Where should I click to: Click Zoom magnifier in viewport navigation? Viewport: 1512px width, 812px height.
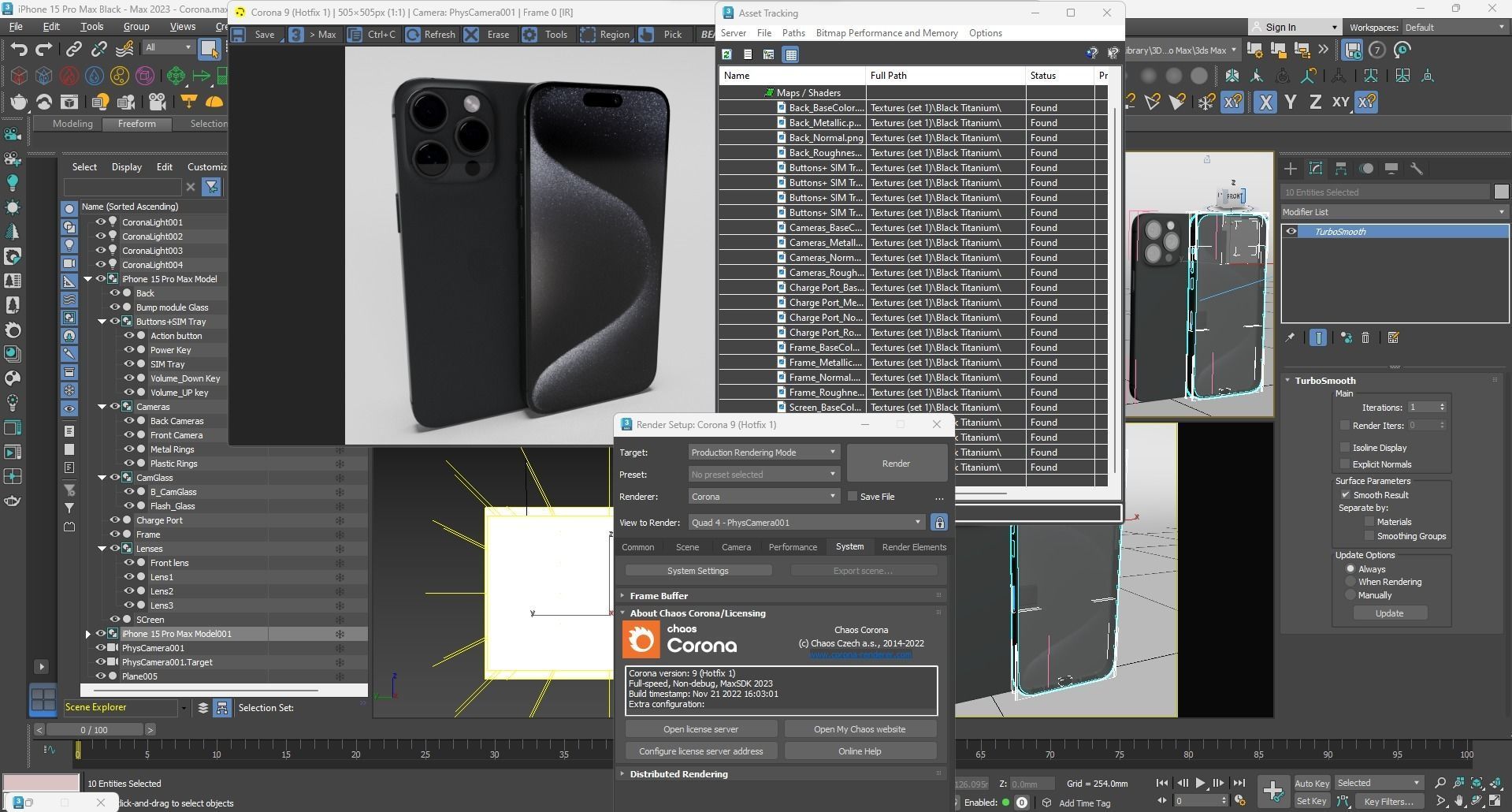click(x=1440, y=783)
